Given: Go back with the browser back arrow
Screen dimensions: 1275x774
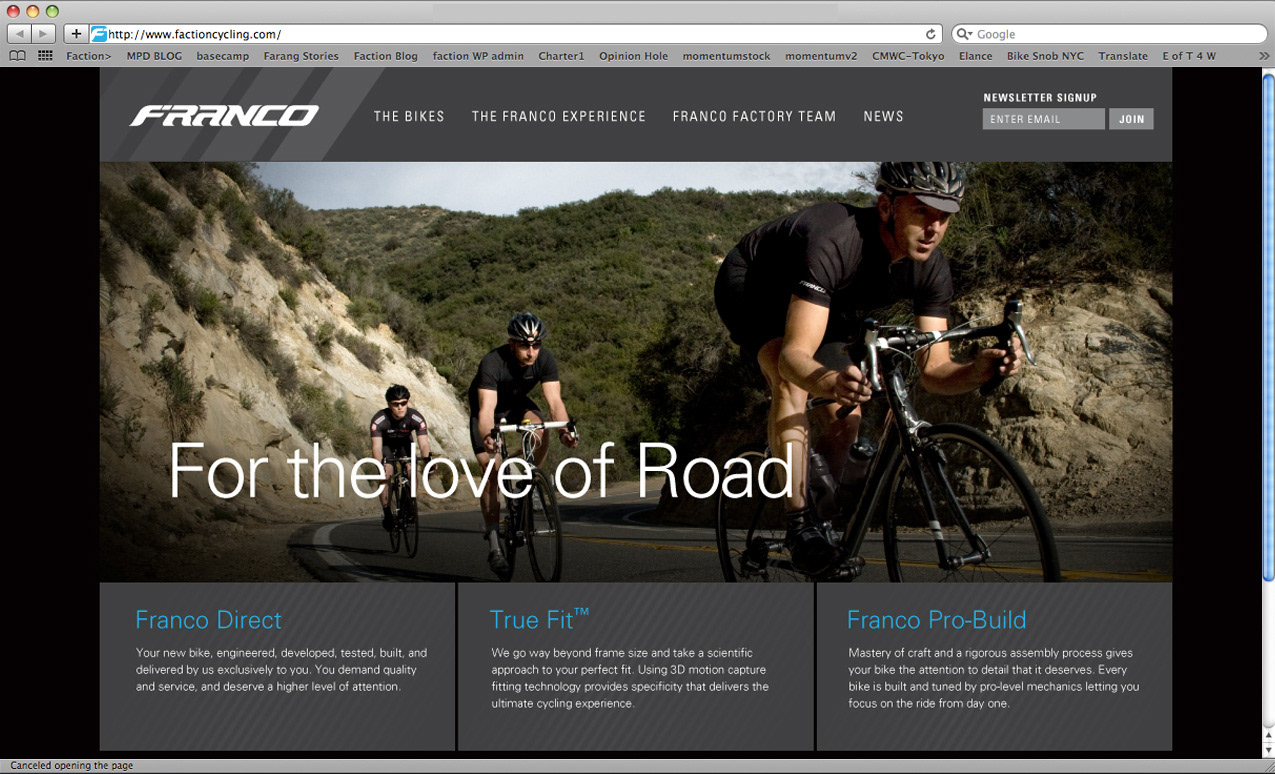Looking at the screenshot, I should point(19,34).
